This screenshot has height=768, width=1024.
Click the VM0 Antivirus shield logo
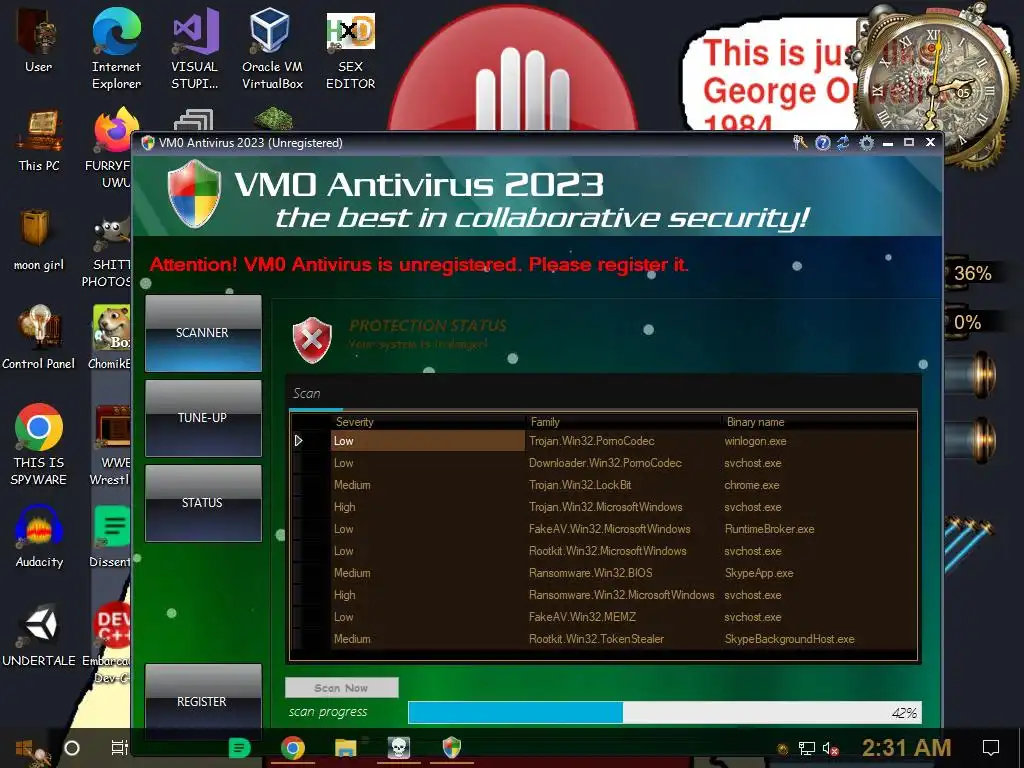pos(194,194)
